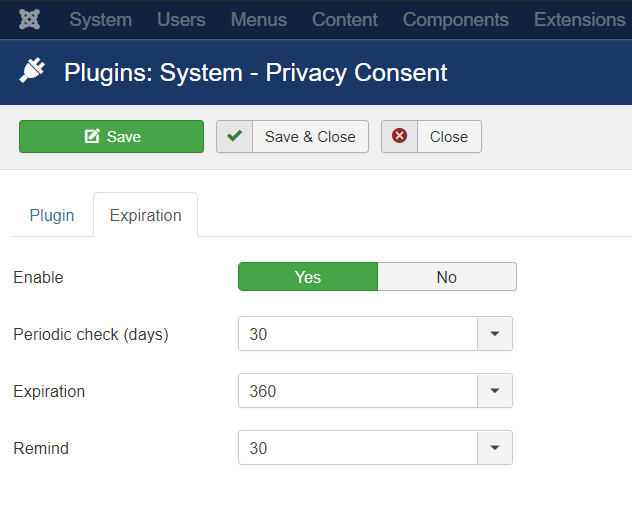The image size is (632, 513).
Task: Set Enable toggle to No
Action: click(446, 277)
